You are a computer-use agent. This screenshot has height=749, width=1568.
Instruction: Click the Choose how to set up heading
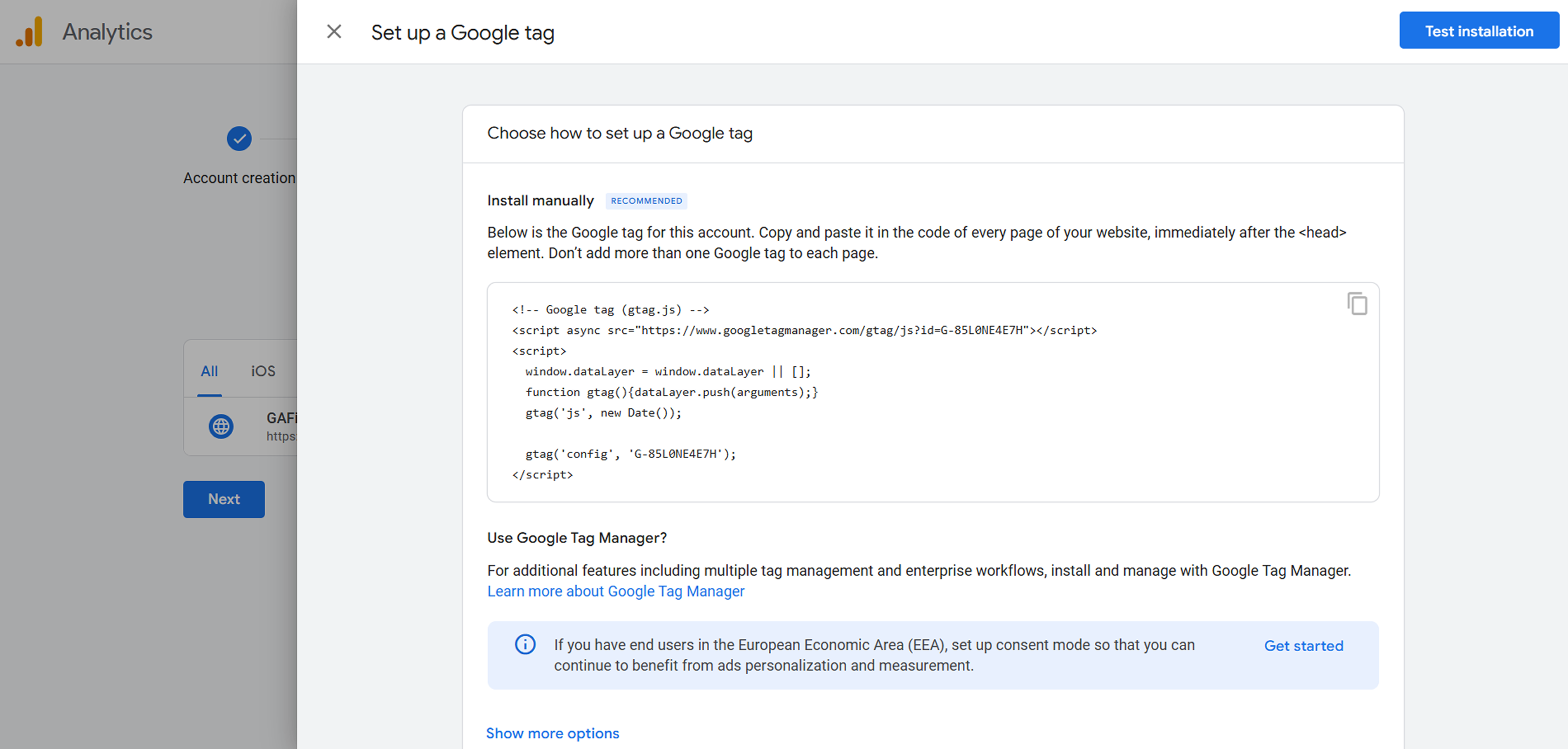point(620,133)
